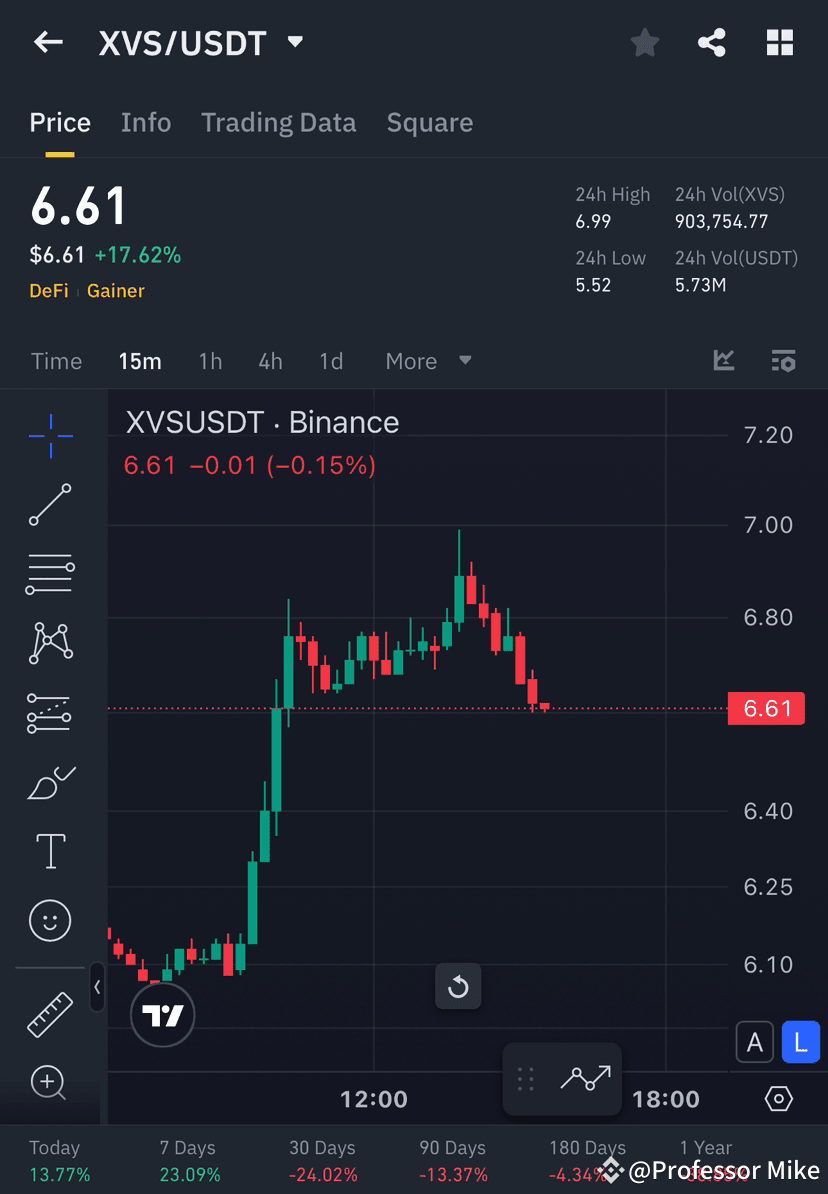Choose the brush drawing tool
This screenshot has height=1194, width=828.
(50, 783)
